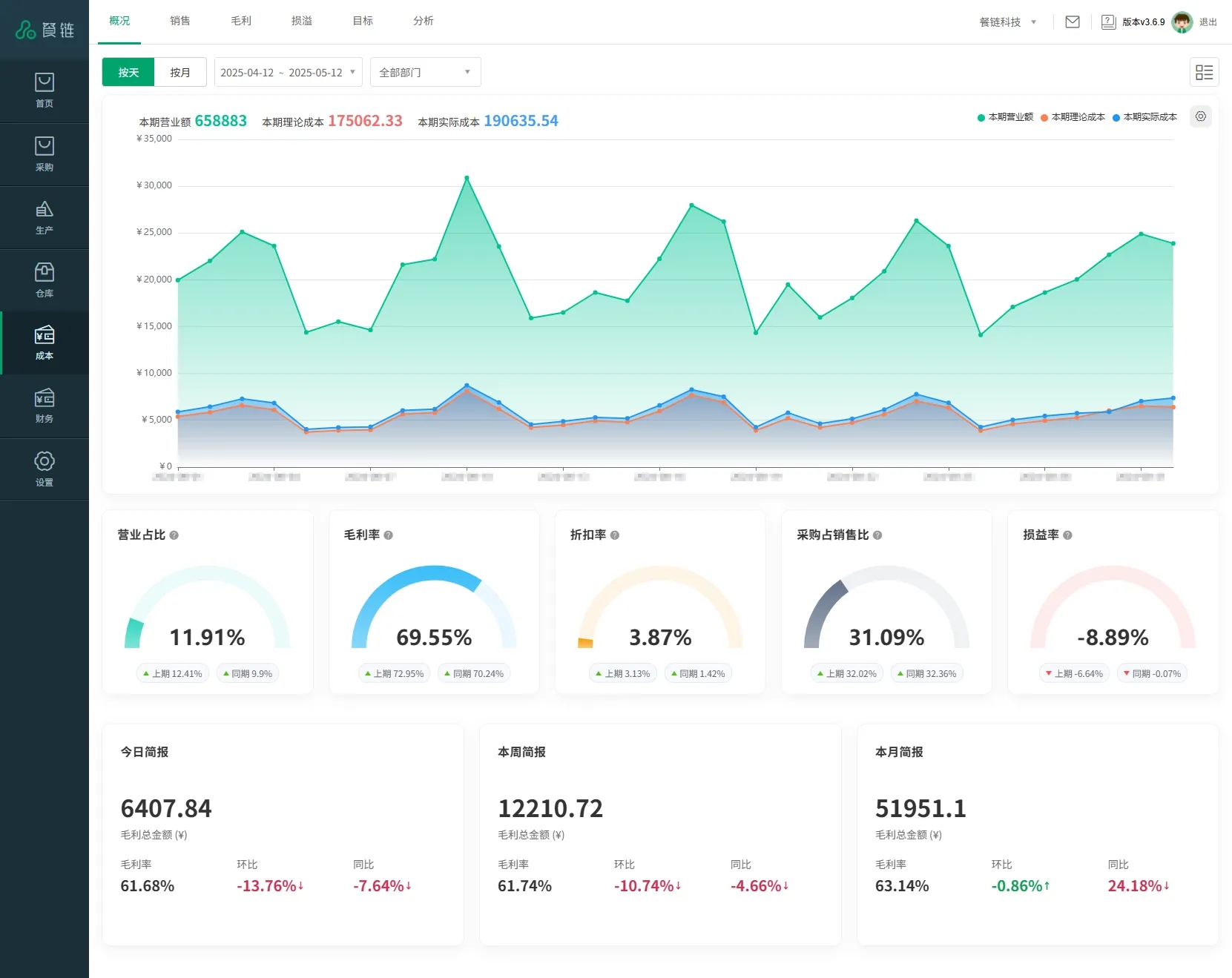Expand the 餐链科技 company dropdown
1232x978 pixels.
(1007, 22)
